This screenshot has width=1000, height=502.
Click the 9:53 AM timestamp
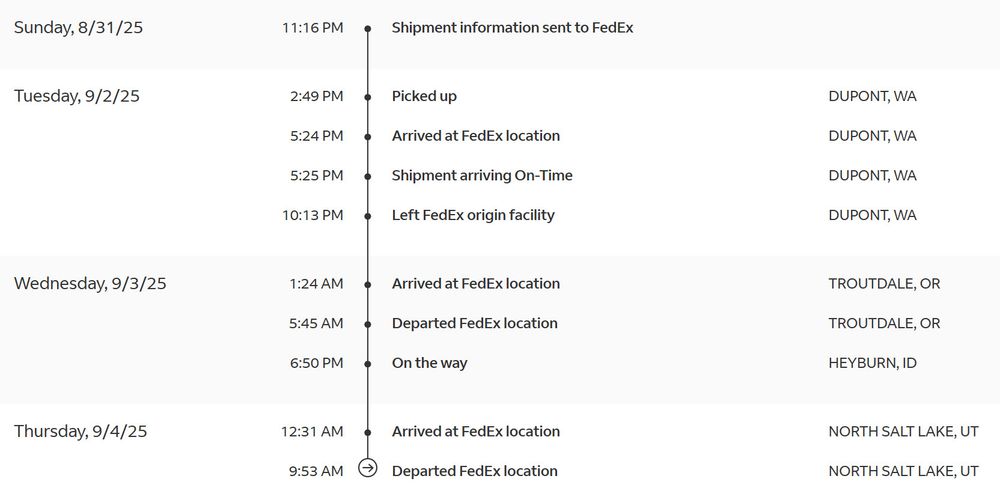[315, 471]
